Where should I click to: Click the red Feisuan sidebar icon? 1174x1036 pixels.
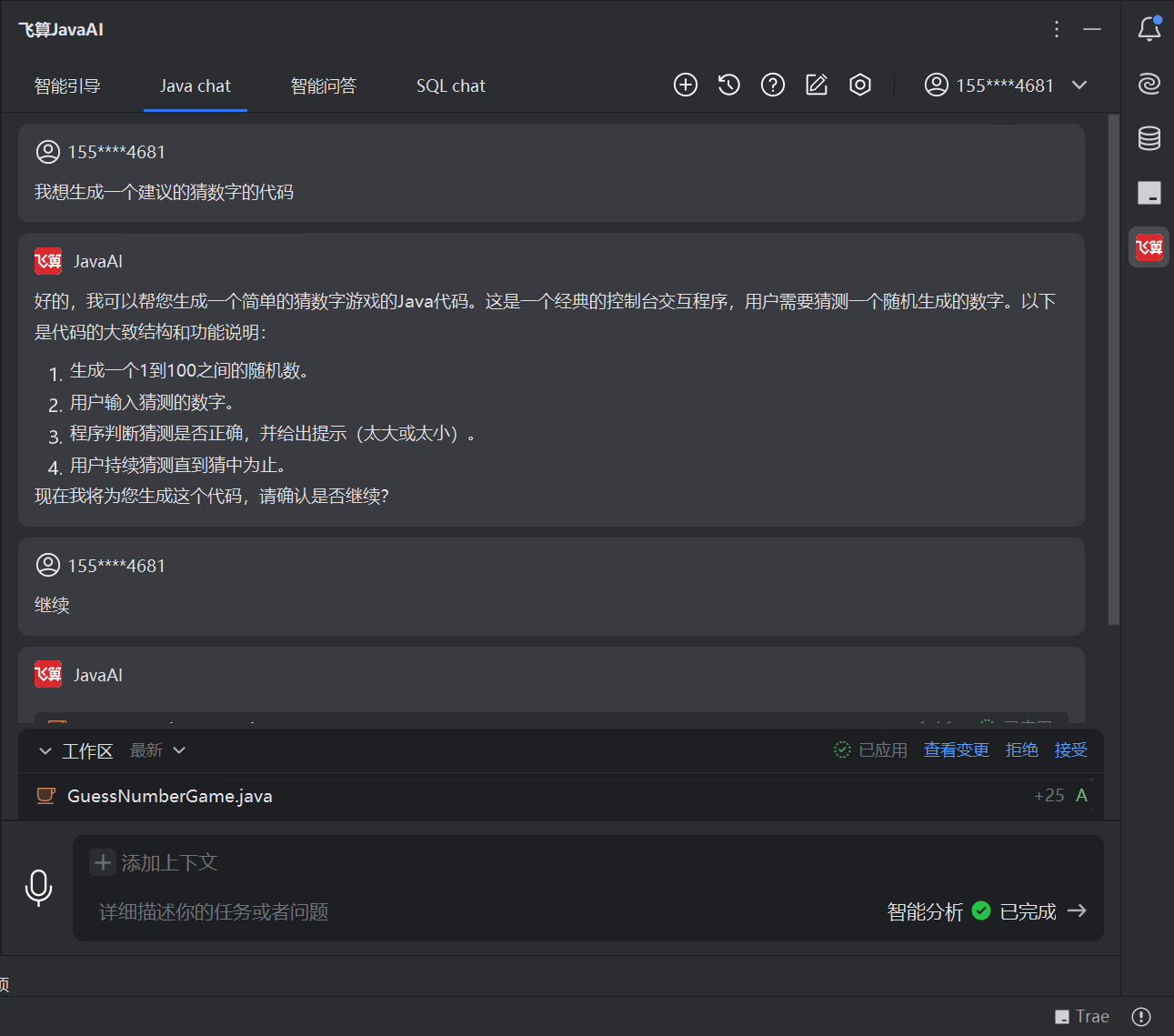click(x=1149, y=246)
